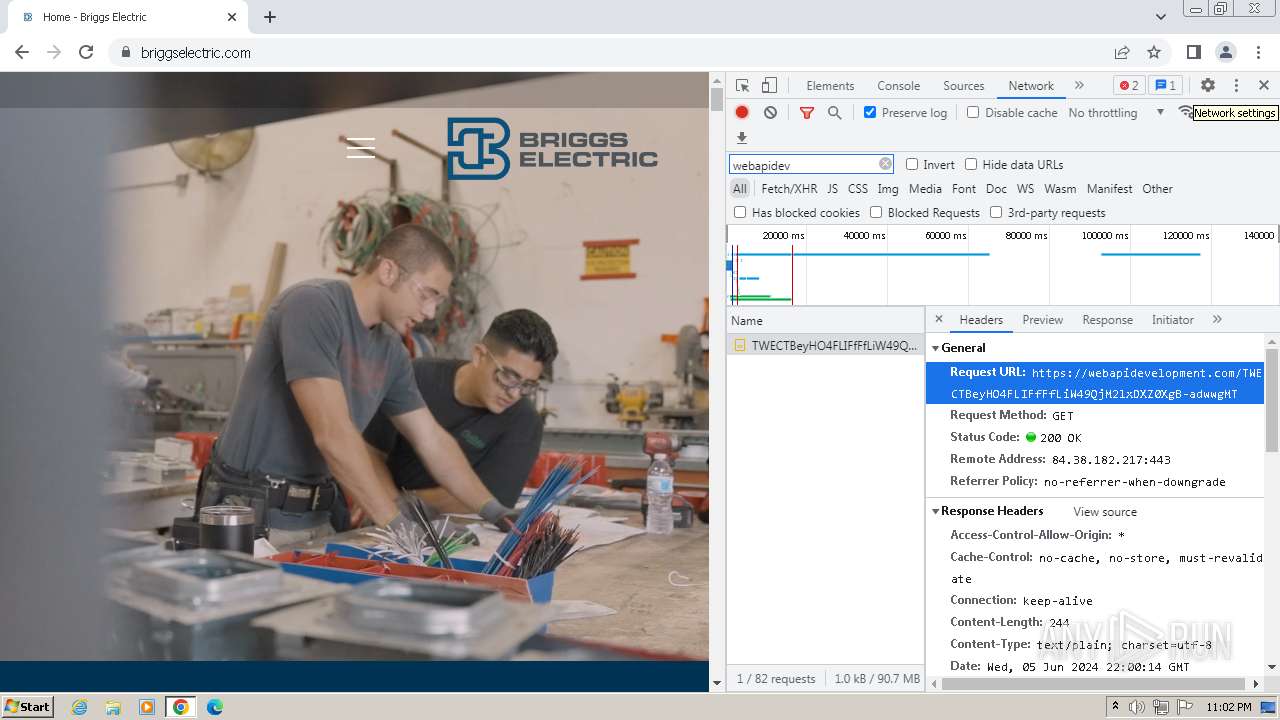This screenshot has height=720, width=1280.
Task: Open DevTools settings gear icon
Action: pyautogui.click(x=1208, y=86)
